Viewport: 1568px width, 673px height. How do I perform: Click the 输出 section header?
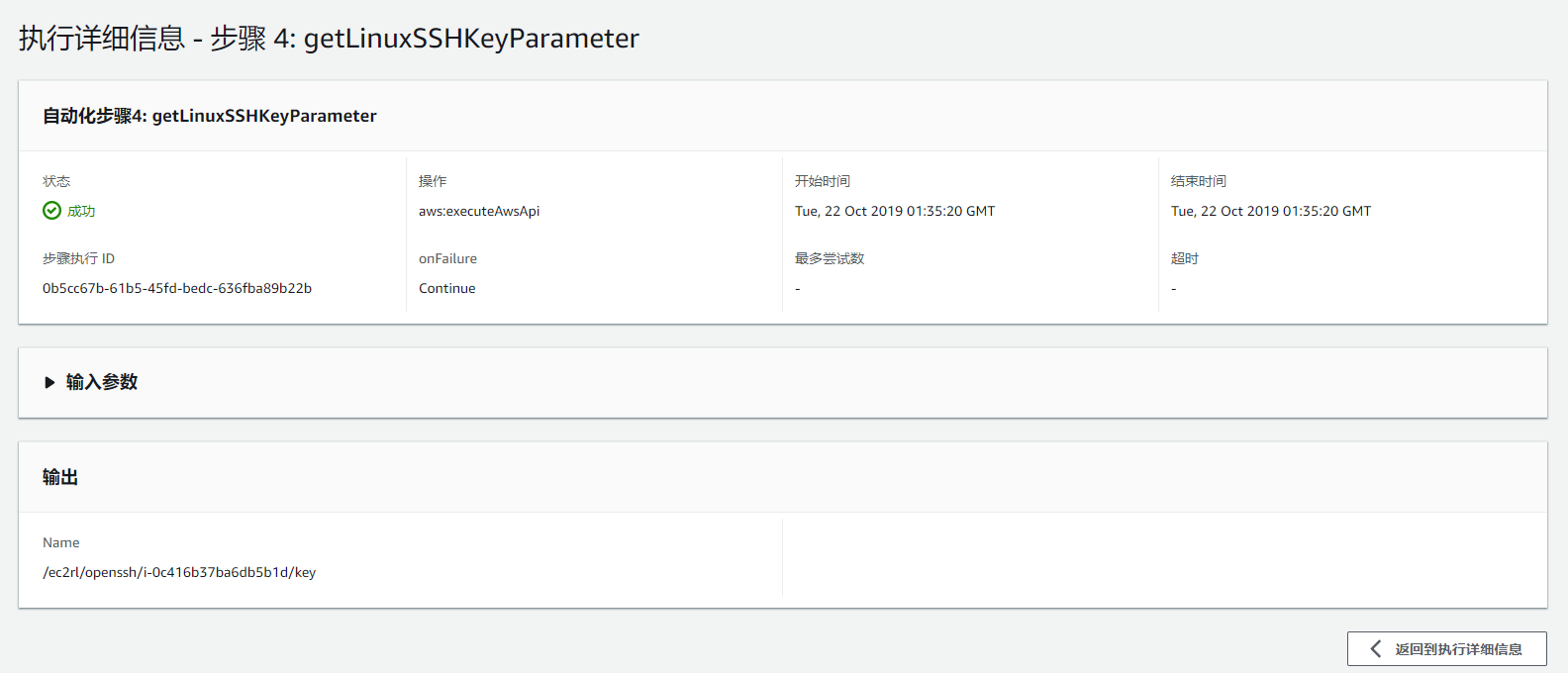click(x=60, y=477)
